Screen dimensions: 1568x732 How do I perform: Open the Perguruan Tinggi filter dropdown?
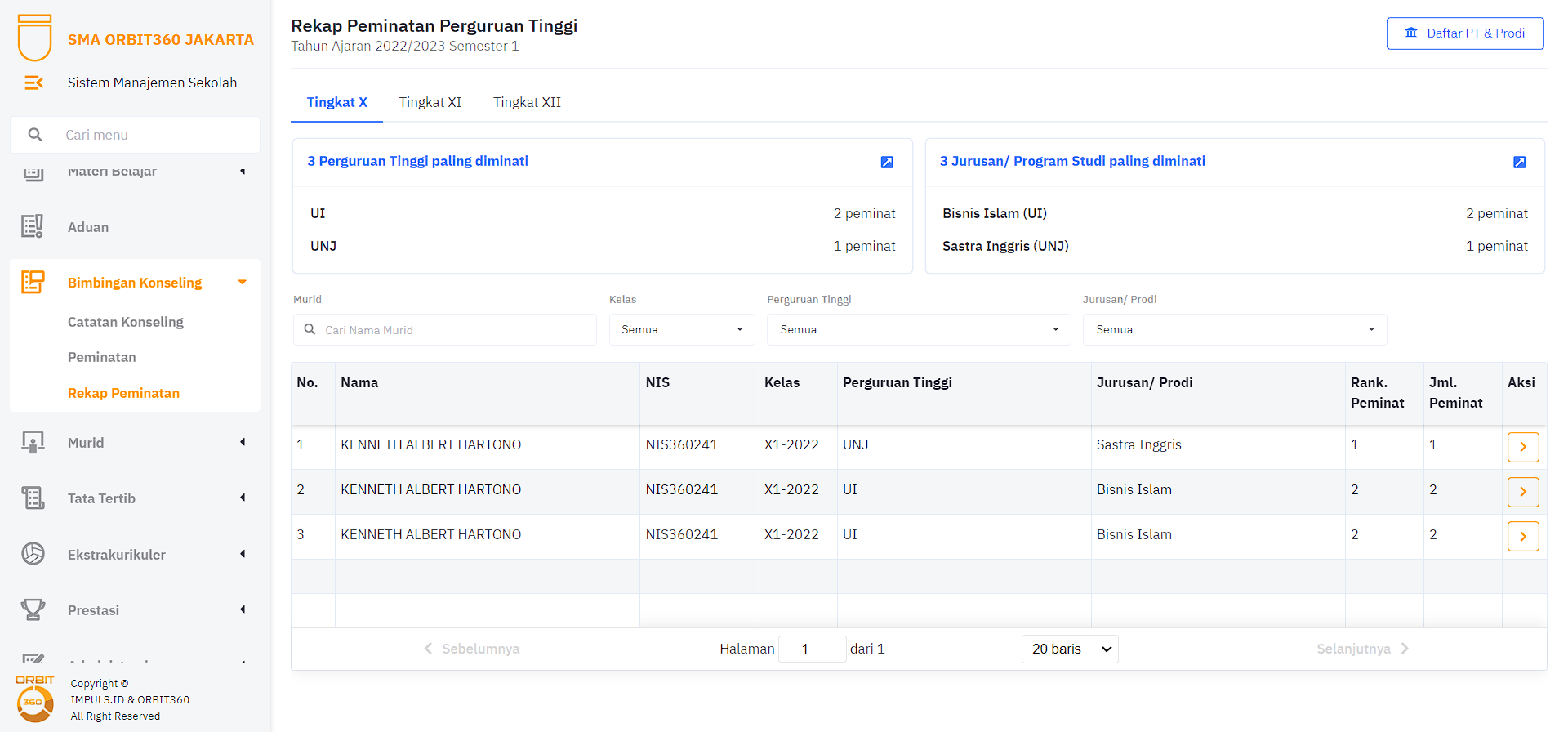pos(918,329)
